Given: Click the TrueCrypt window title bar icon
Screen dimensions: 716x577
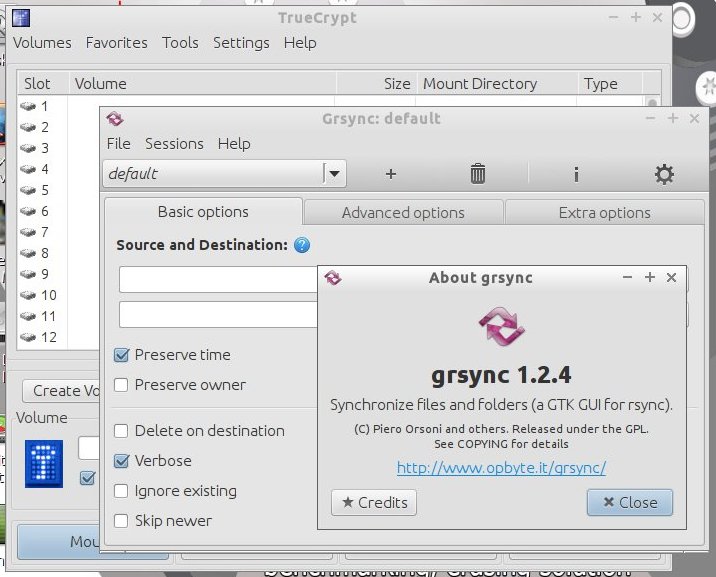Looking at the screenshot, I should (x=21, y=18).
